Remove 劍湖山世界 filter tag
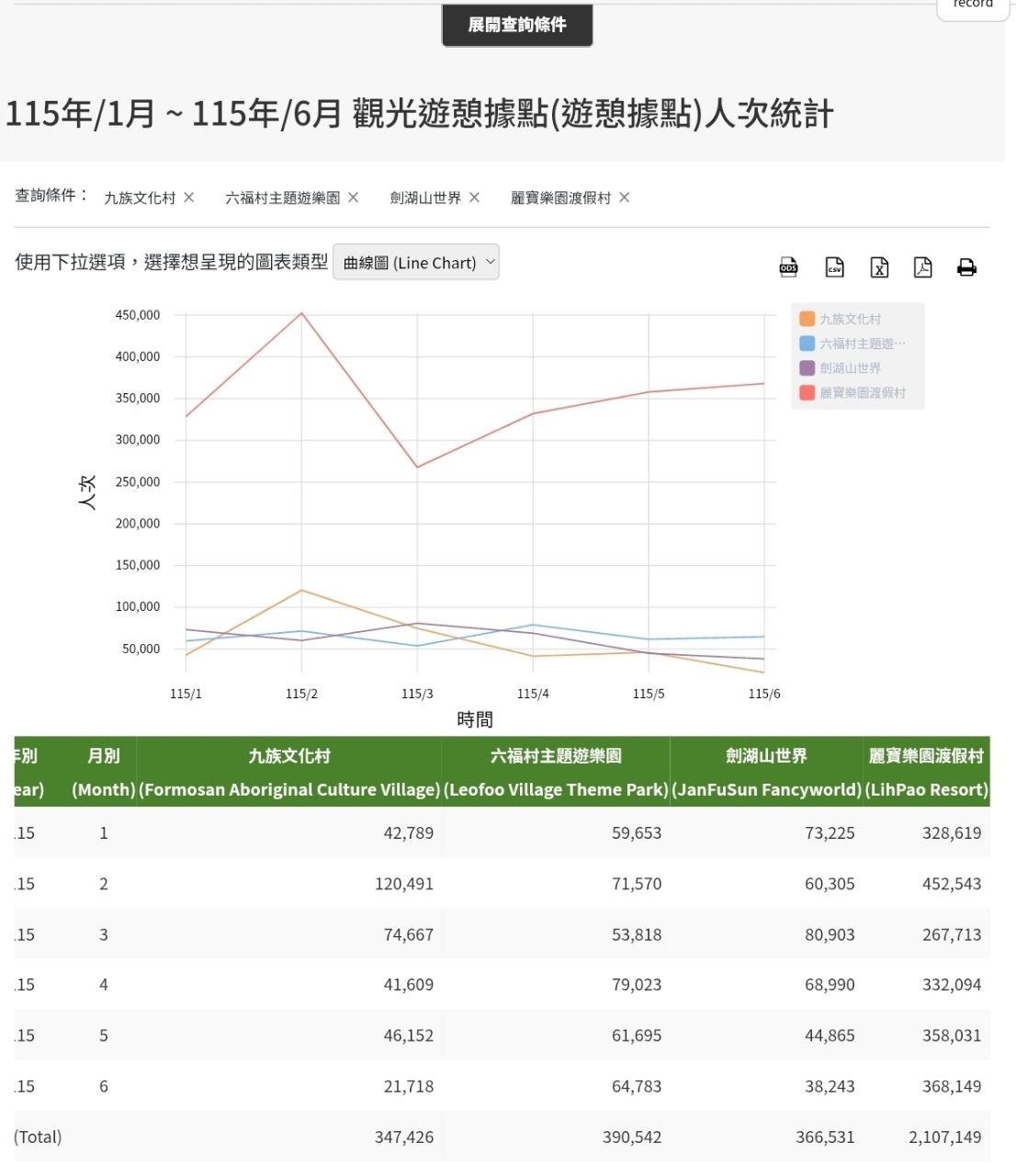Screen dimensions: 1016x1176 474,198
